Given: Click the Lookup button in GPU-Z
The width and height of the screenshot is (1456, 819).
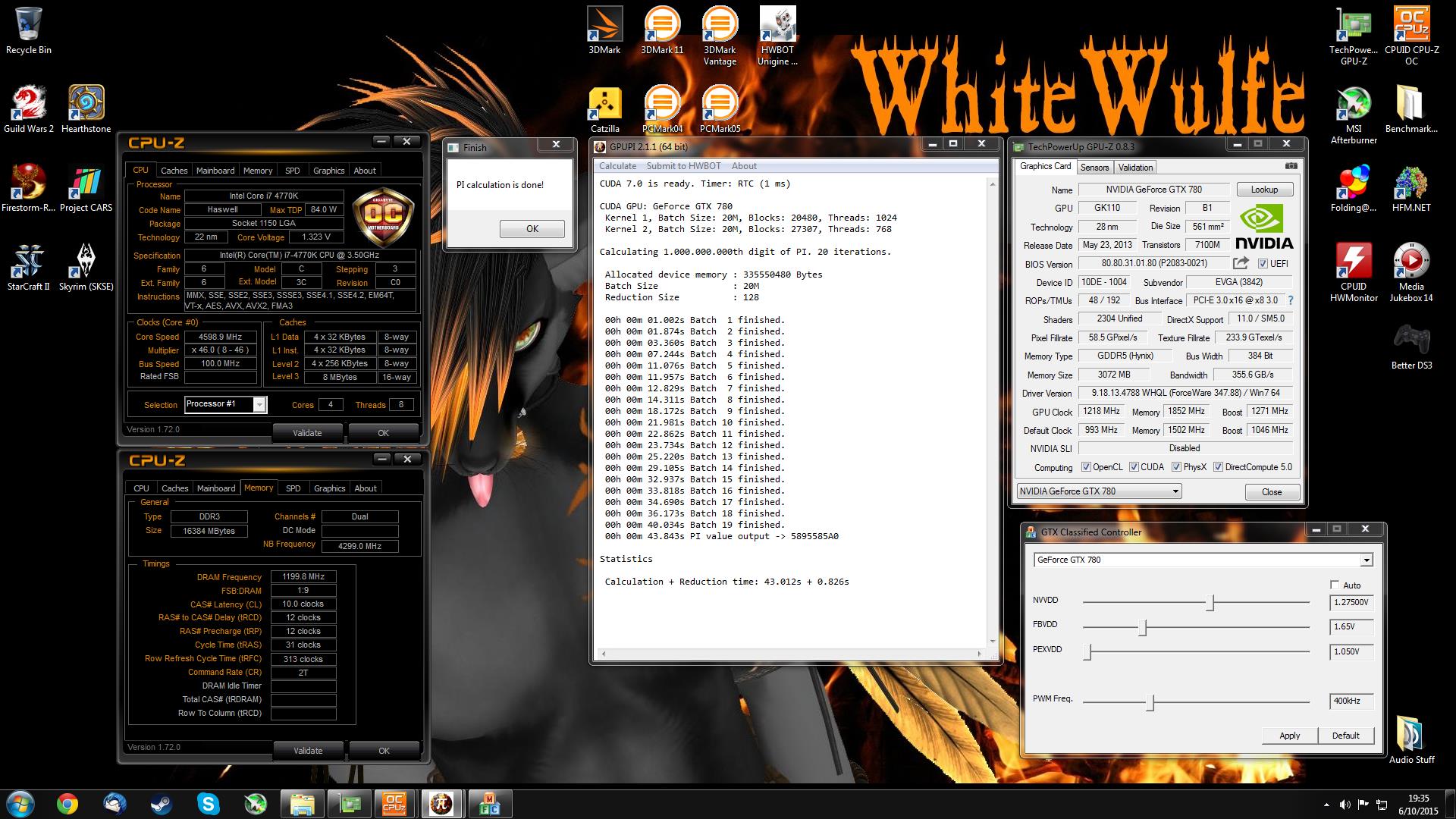Looking at the screenshot, I should 1264,190.
